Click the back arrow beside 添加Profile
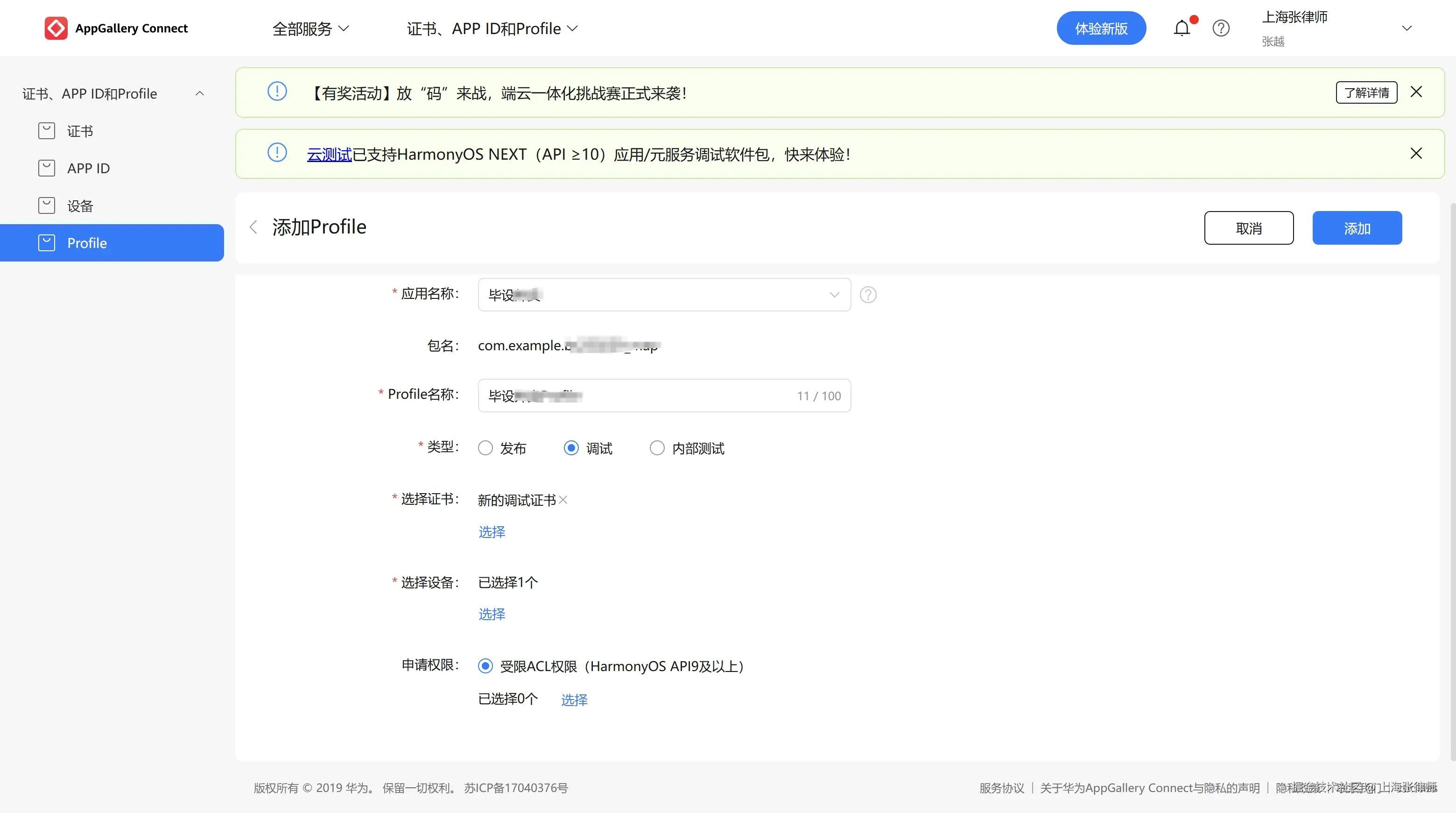 (253, 227)
